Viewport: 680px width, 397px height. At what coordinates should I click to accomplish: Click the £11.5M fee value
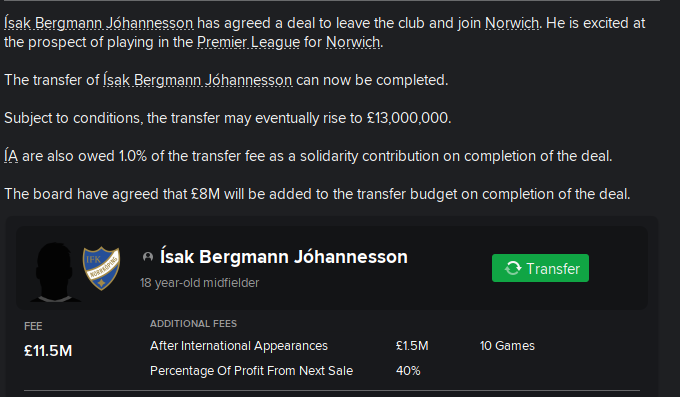coord(48,351)
